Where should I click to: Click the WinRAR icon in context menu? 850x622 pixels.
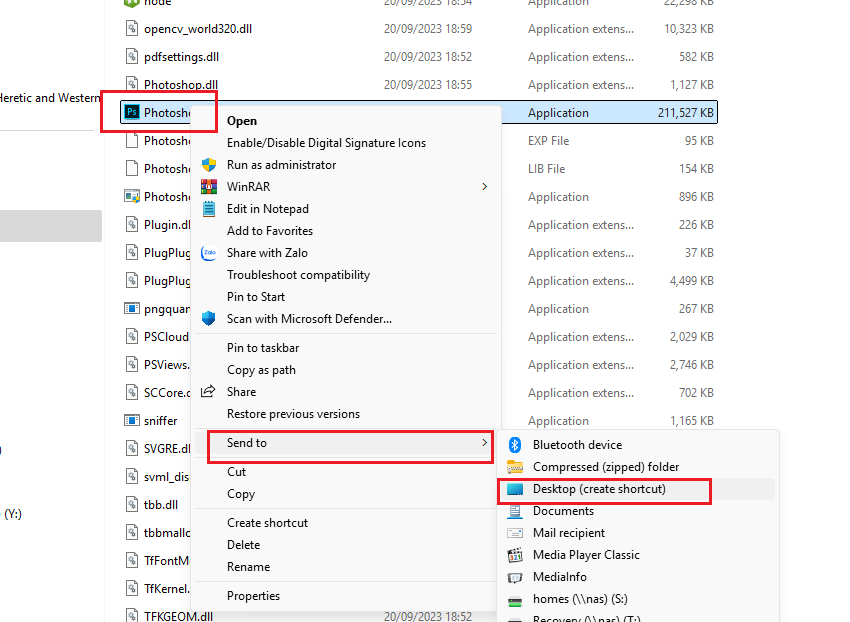209,187
